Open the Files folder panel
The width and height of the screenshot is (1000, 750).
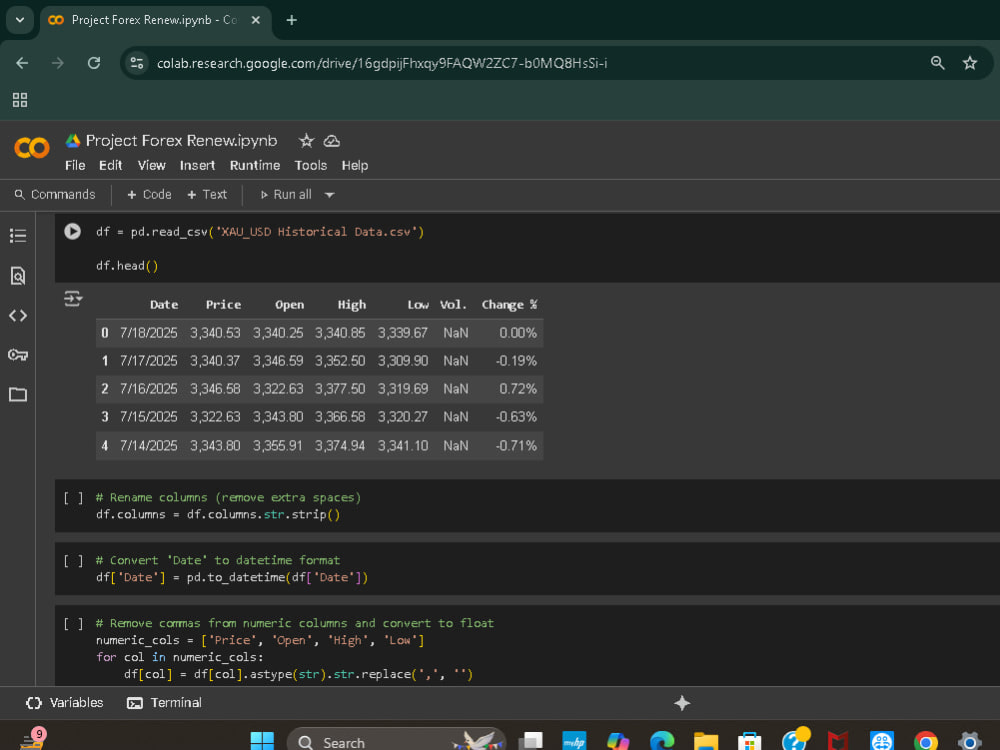[18, 394]
